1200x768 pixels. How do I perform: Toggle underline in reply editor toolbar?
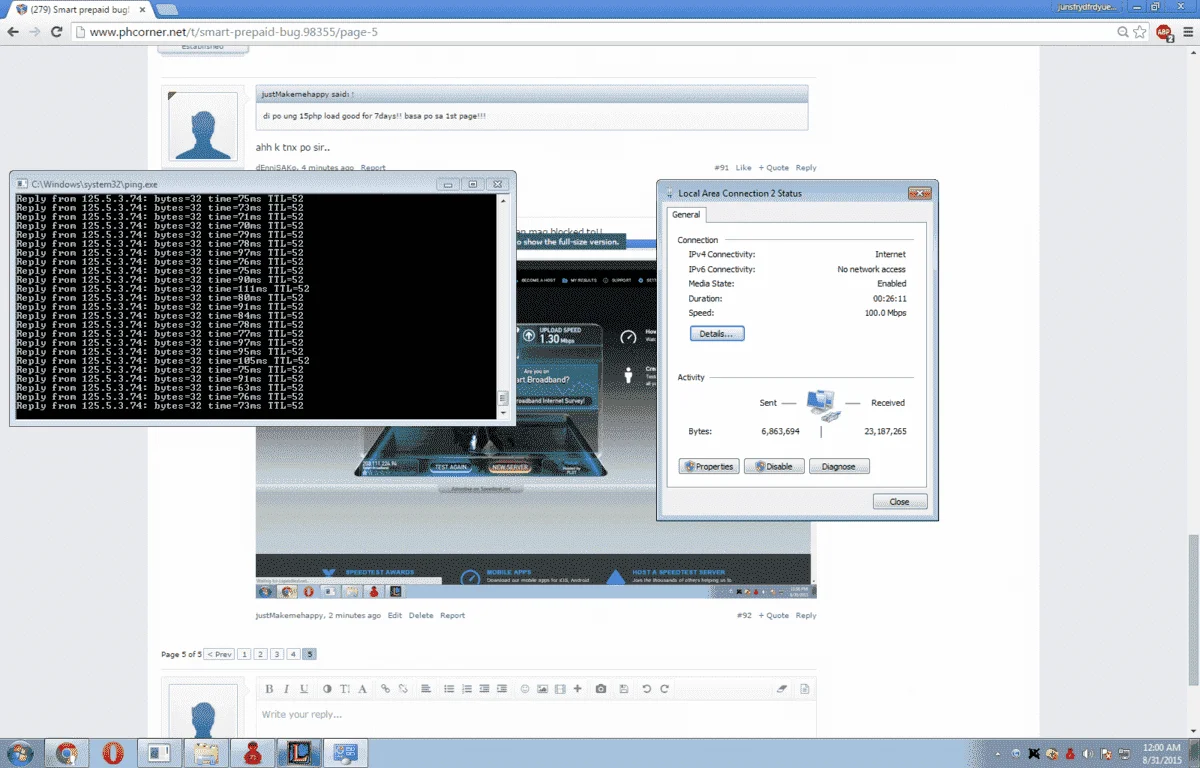(x=304, y=689)
